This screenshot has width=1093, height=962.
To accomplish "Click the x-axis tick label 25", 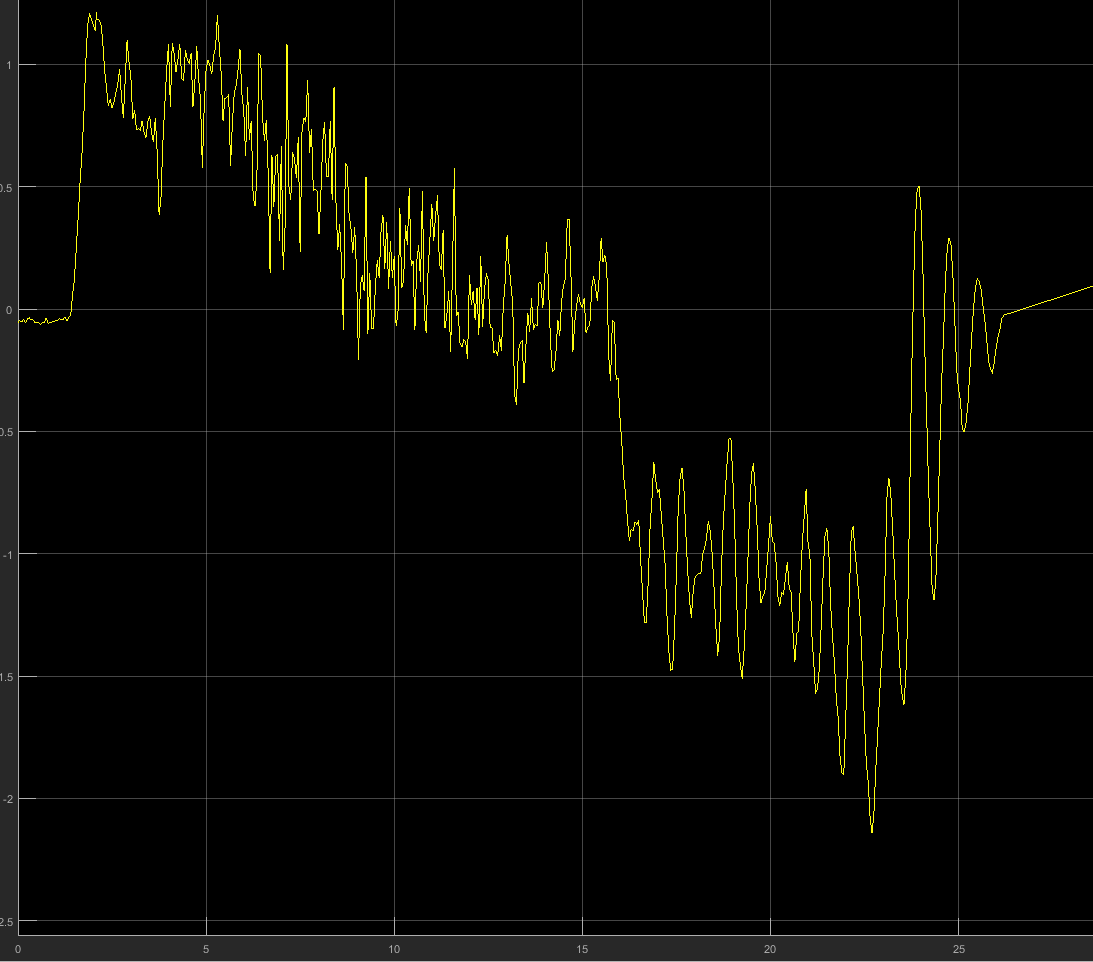I will pos(958,948).
